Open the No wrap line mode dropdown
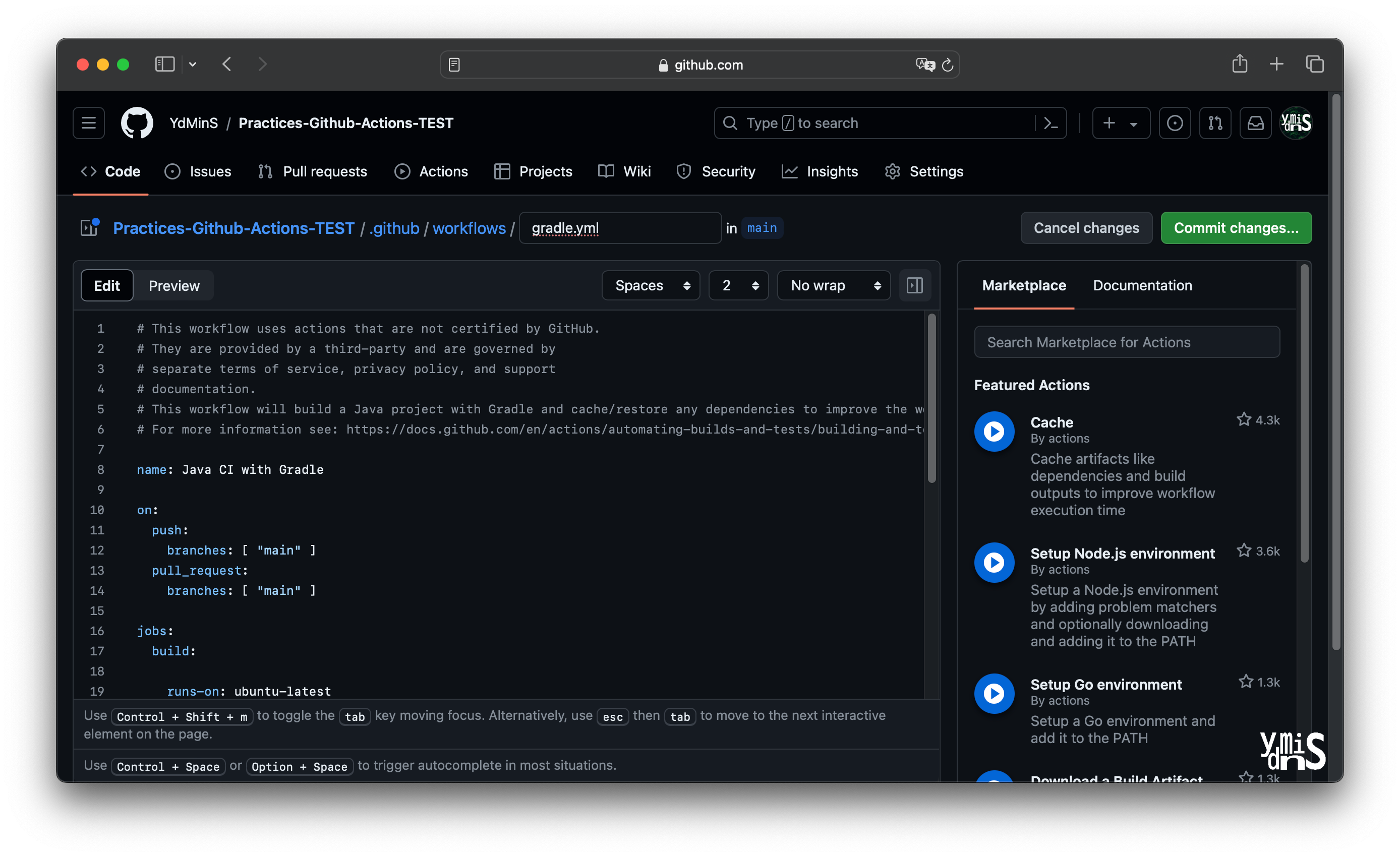Screen dimensions: 1400x857 pyautogui.click(x=834, y=285)
